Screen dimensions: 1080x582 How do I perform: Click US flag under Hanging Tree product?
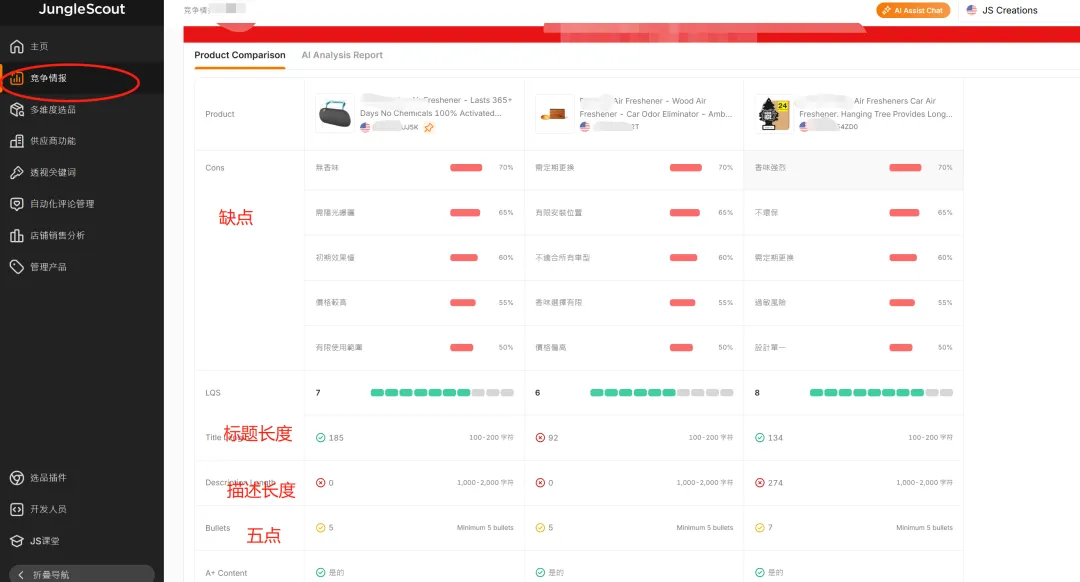click(804, 127)
